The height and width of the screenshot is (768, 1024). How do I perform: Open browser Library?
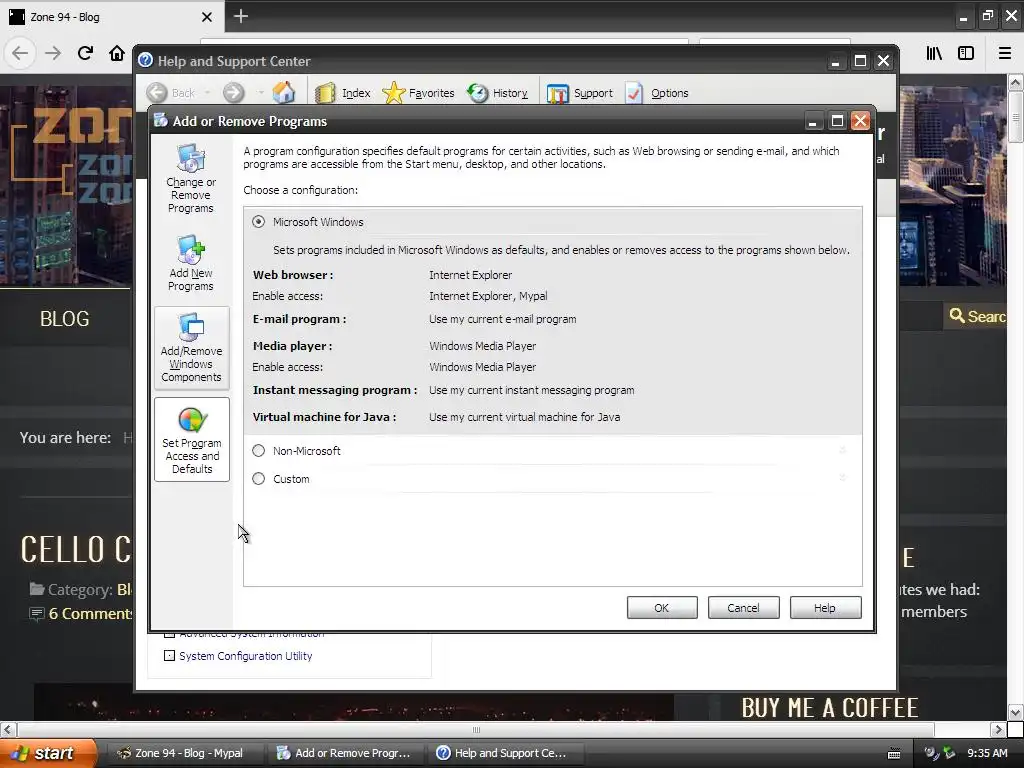tap(934, 54)
